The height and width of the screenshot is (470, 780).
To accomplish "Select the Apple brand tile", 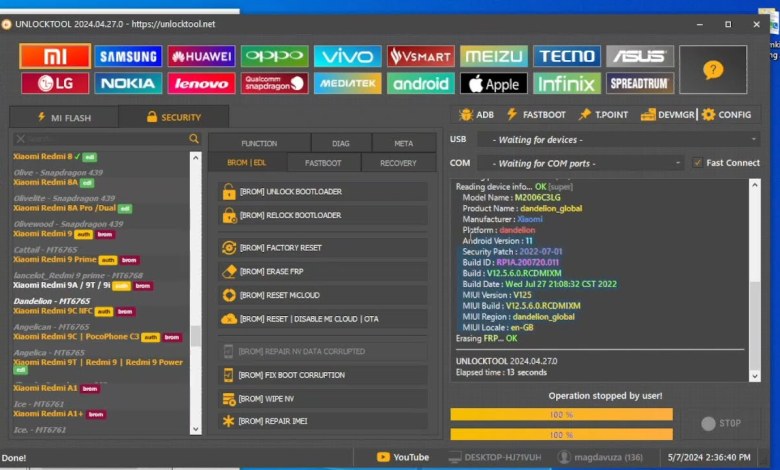I will (x=493, y=83).
